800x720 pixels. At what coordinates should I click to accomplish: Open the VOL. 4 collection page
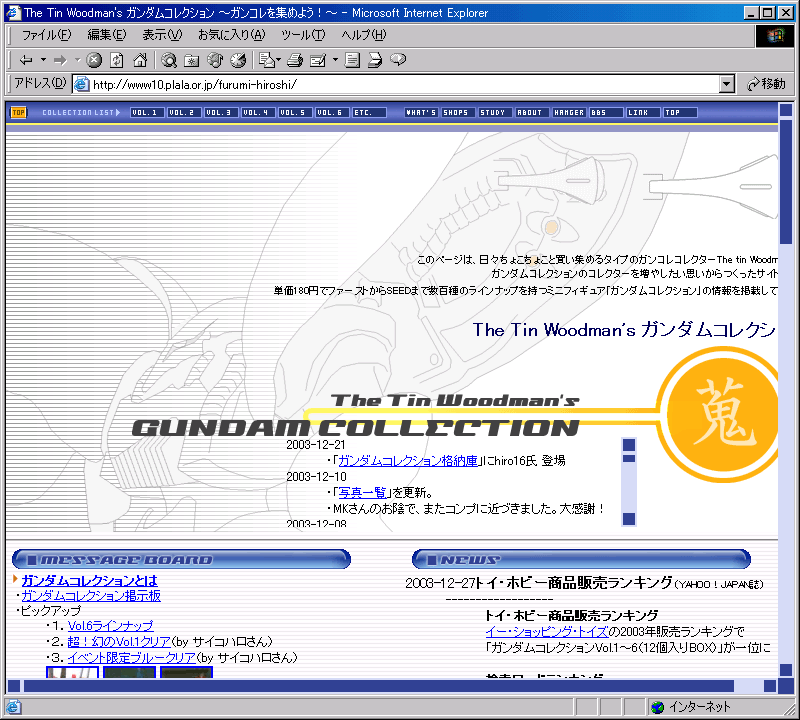(x=258, y=112)
